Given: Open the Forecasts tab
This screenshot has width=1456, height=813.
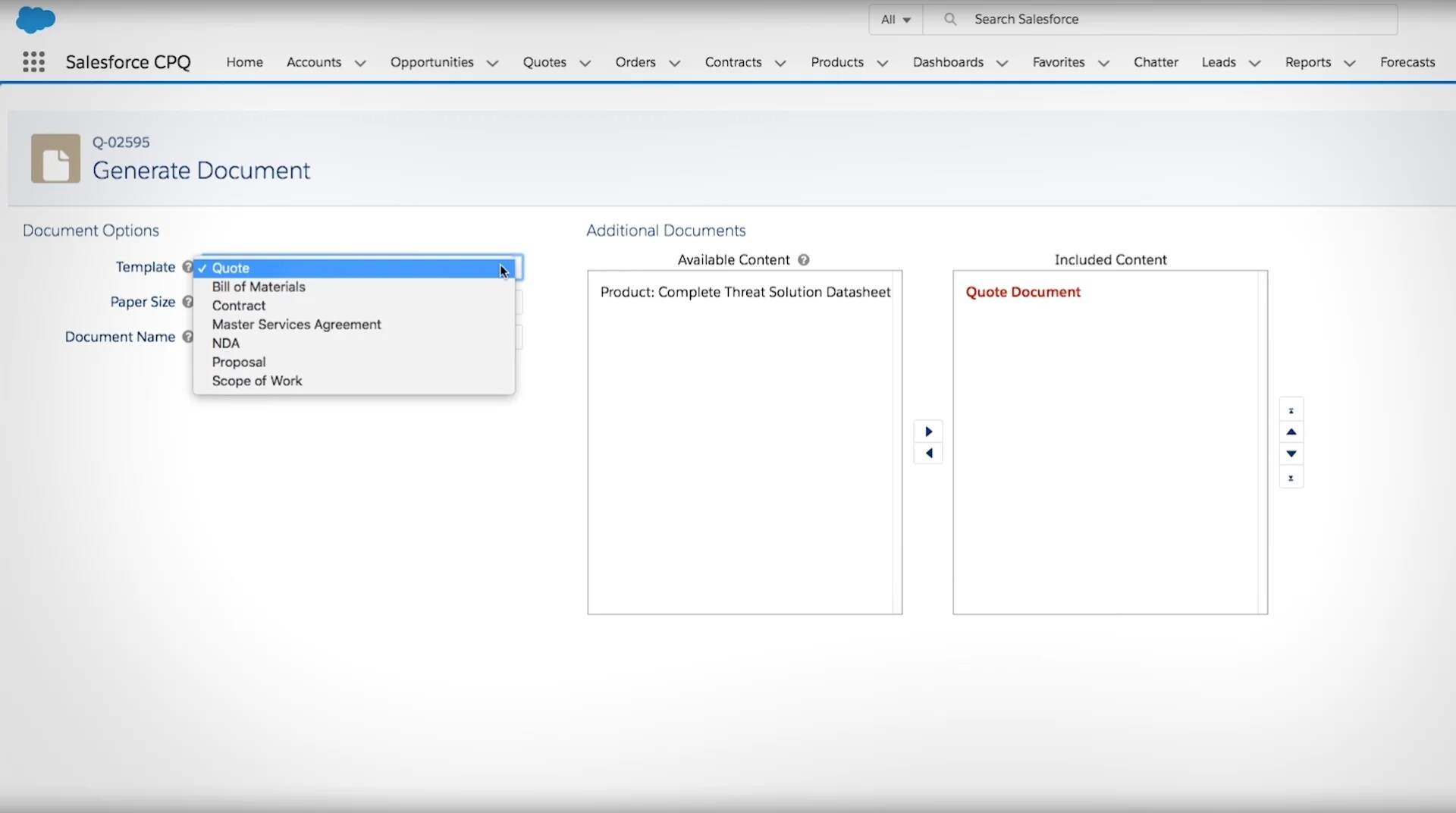Looking at the screenshot, I should click(x=1407, y=62).
